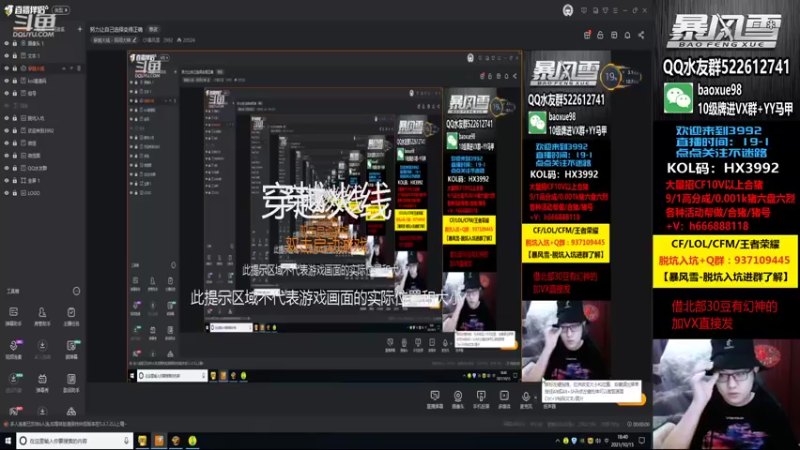Toggle the lock on the 全屏1 layer
The width and height of the screenshot is (800, 450).
[15, 181]
